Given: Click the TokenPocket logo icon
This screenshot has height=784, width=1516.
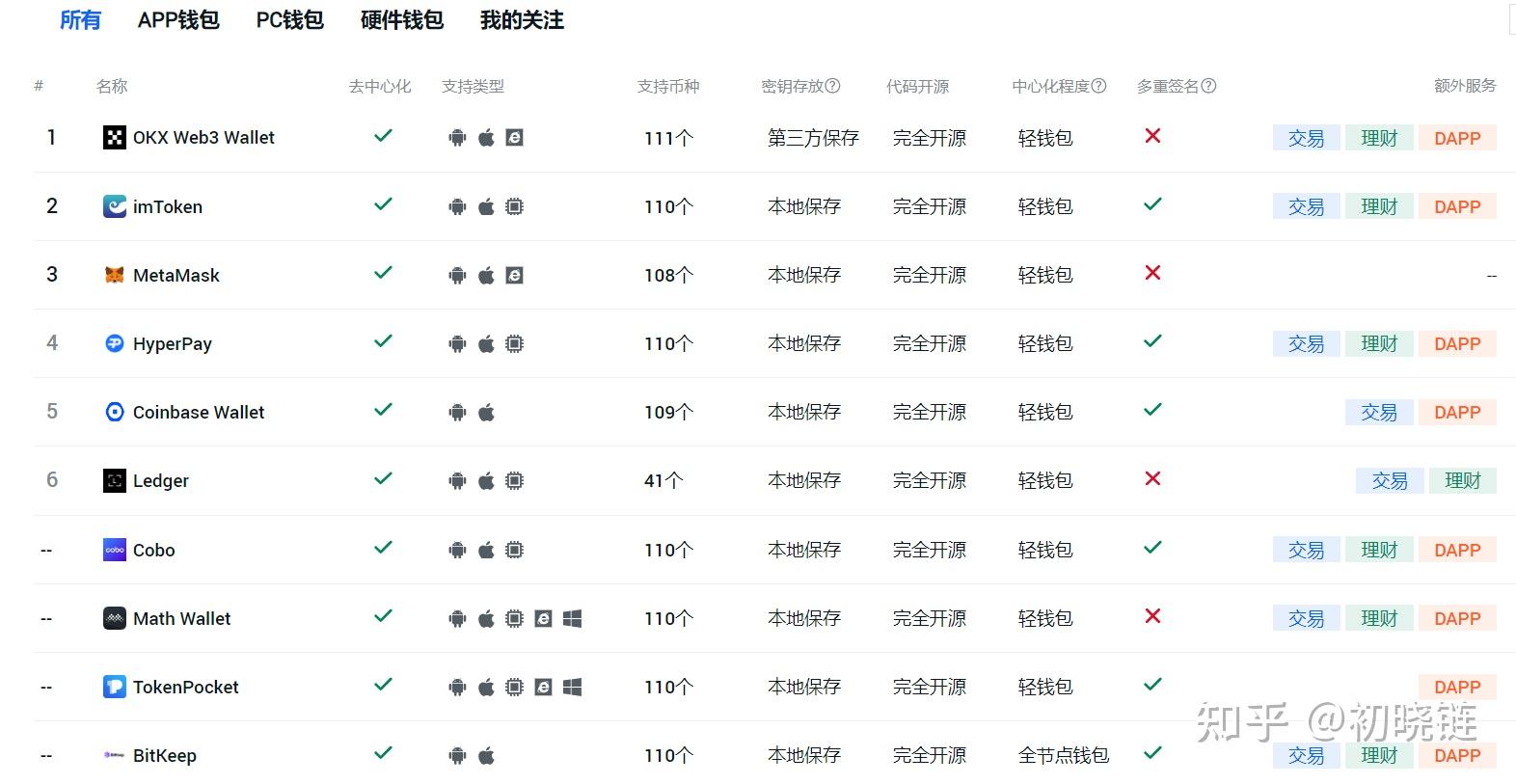Looking at the screenshot, I should (115, 687).
